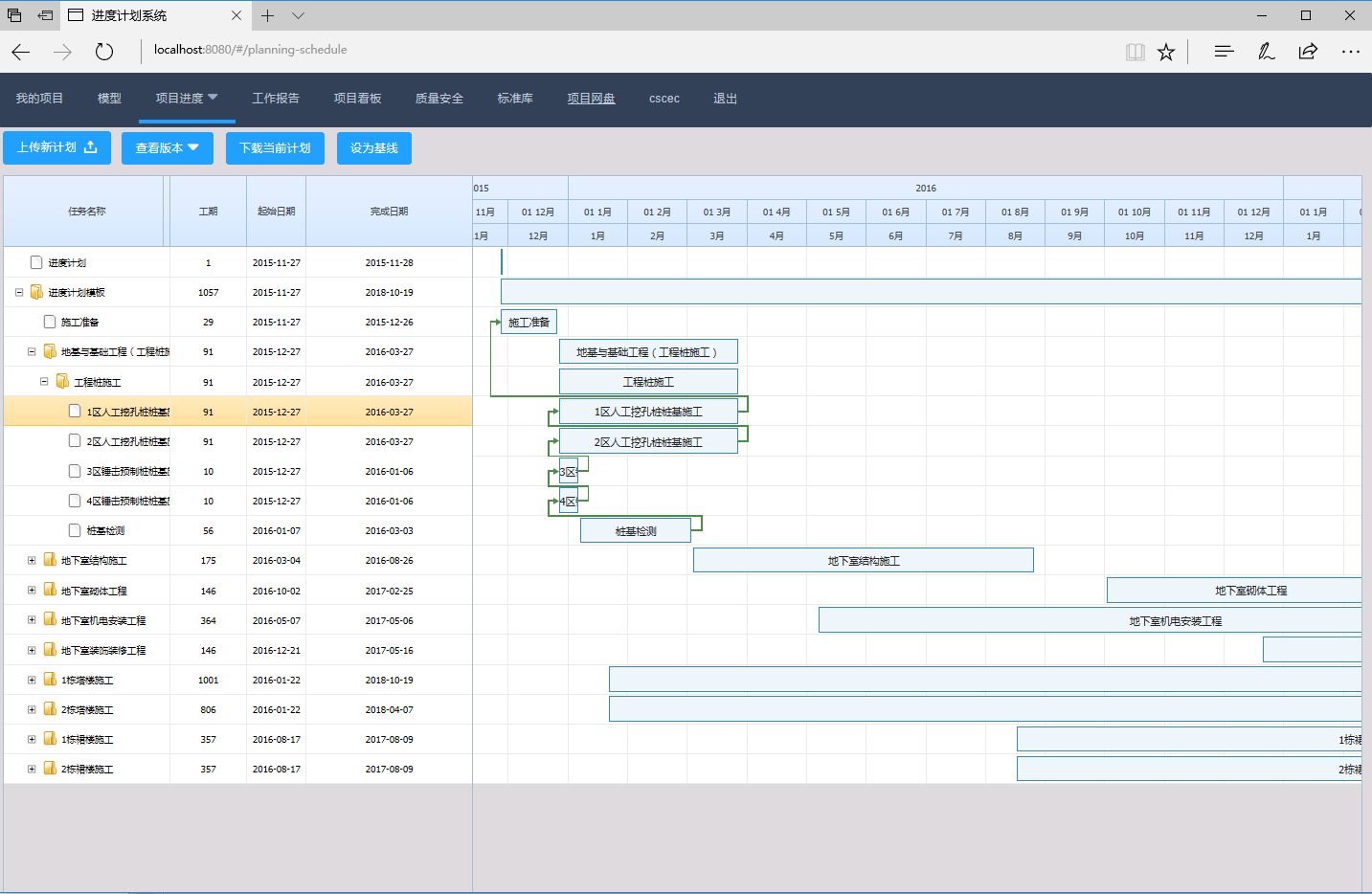1372x894 pixels.
Task: Open the 项目进度 menu dropdown
Action: 187,99
